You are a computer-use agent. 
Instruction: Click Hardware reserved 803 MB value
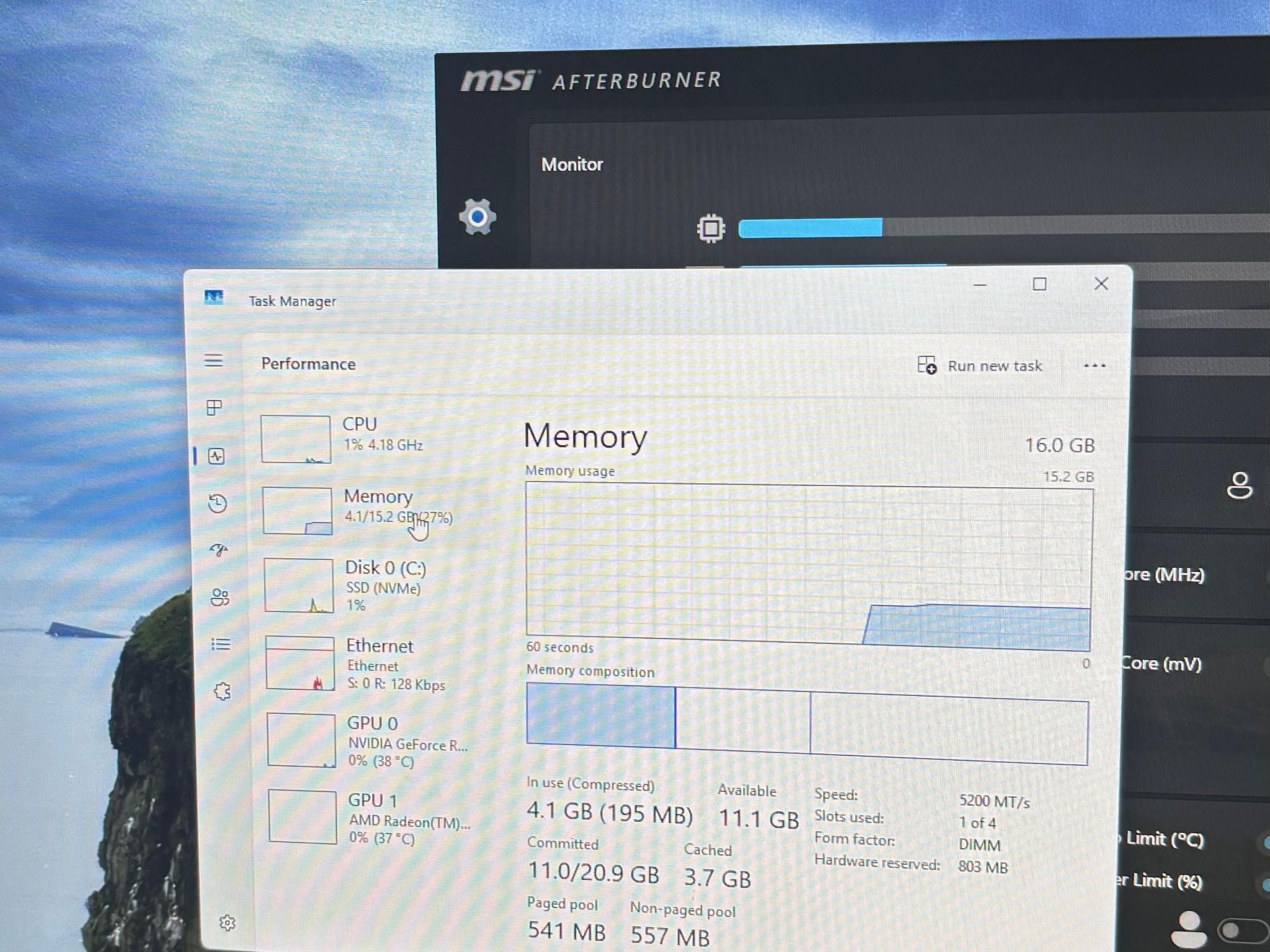tap(983, 867)
